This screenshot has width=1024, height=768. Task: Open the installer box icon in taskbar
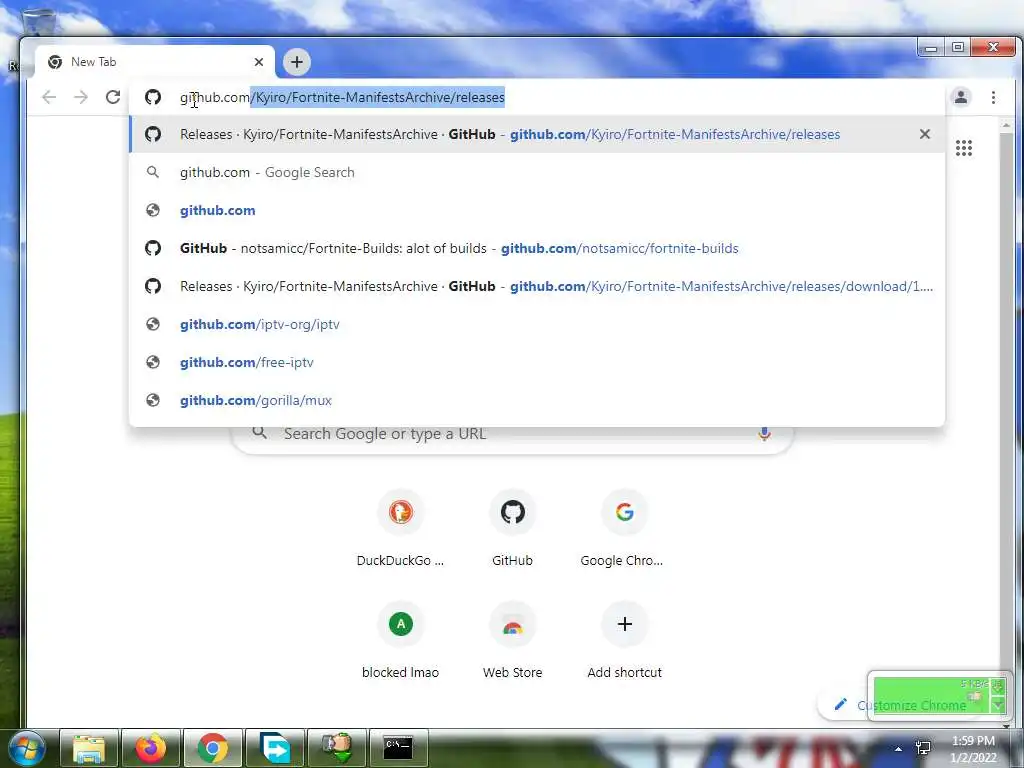(337, 748)
